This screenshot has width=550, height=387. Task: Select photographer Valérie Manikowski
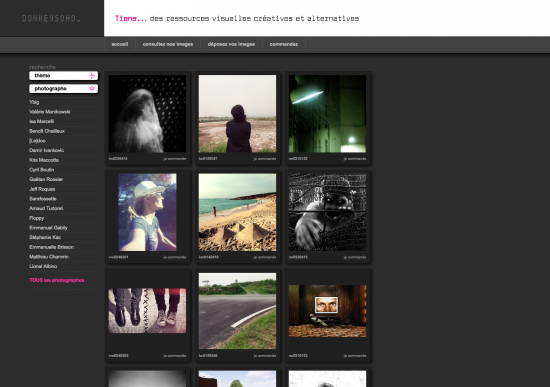pyautogui.click(x=49, y=112)
